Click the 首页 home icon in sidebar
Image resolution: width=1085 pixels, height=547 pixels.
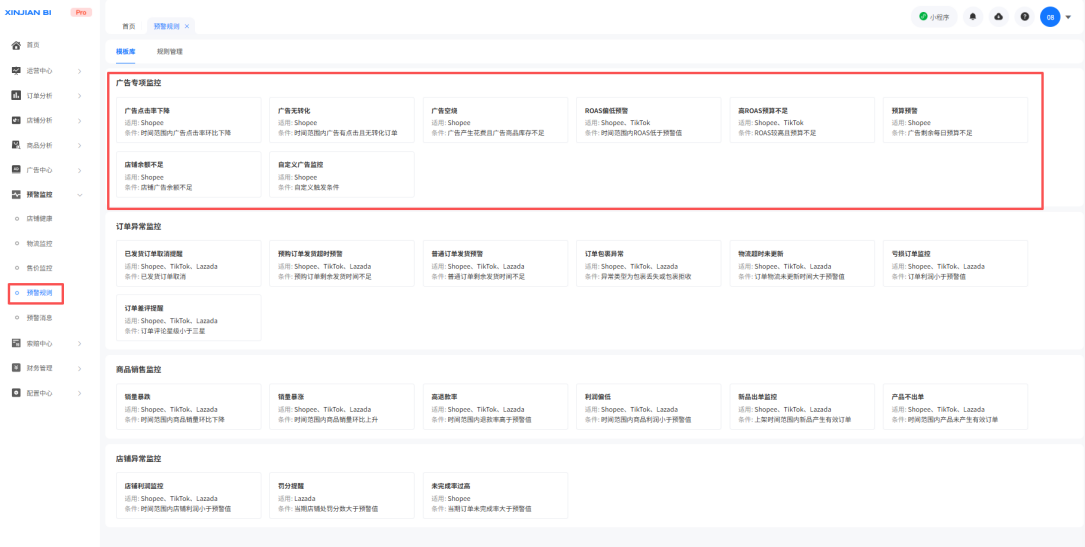[x=16, y=45]
